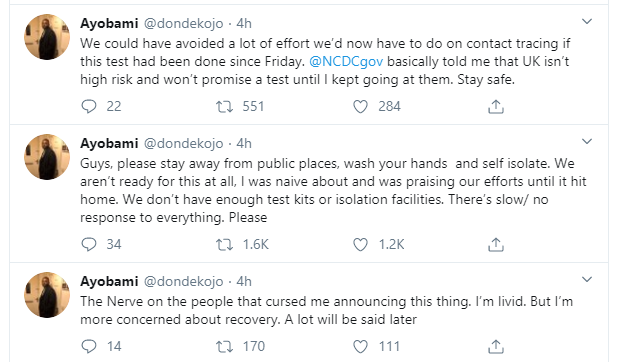
Task: Reply to the tweet with 34 replies
Action: (89, 244)
